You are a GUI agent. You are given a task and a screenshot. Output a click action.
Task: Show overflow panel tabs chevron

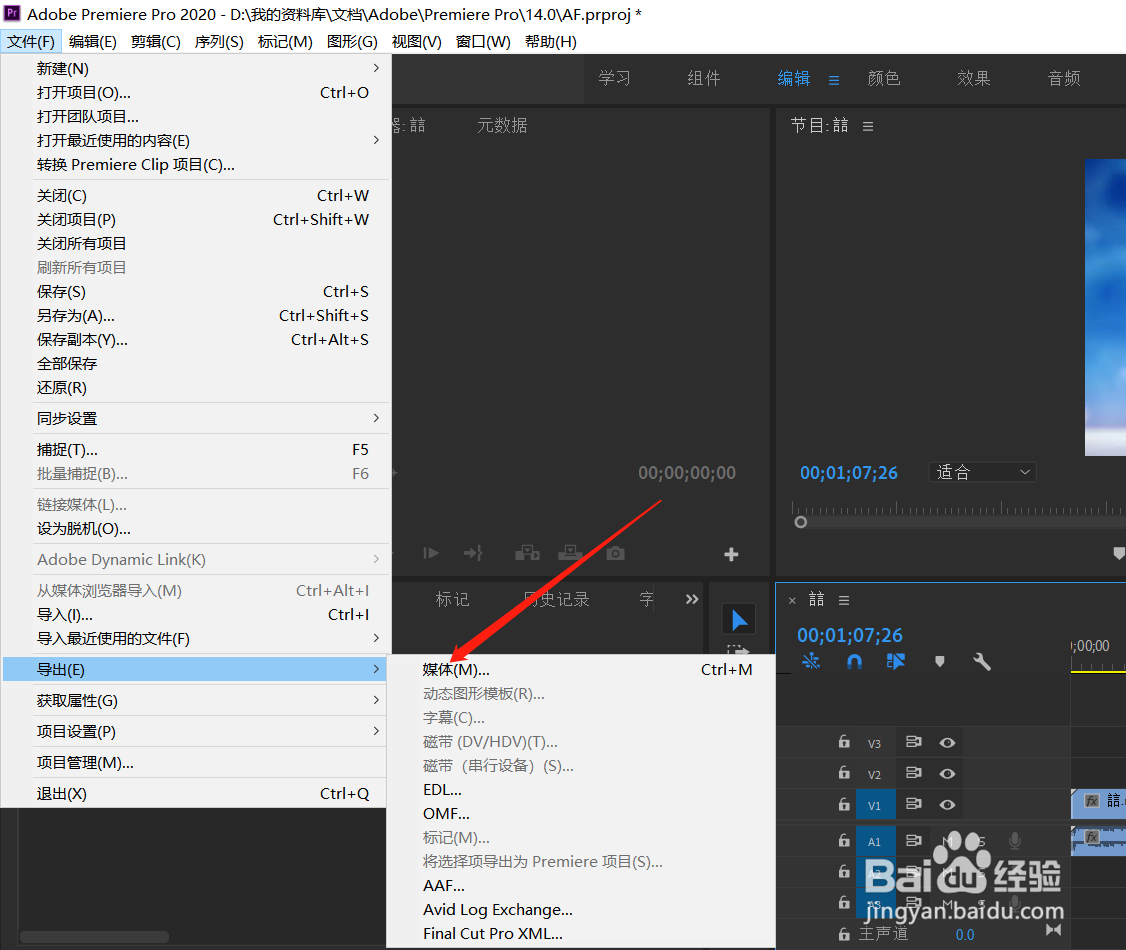(x=692, y=599)
